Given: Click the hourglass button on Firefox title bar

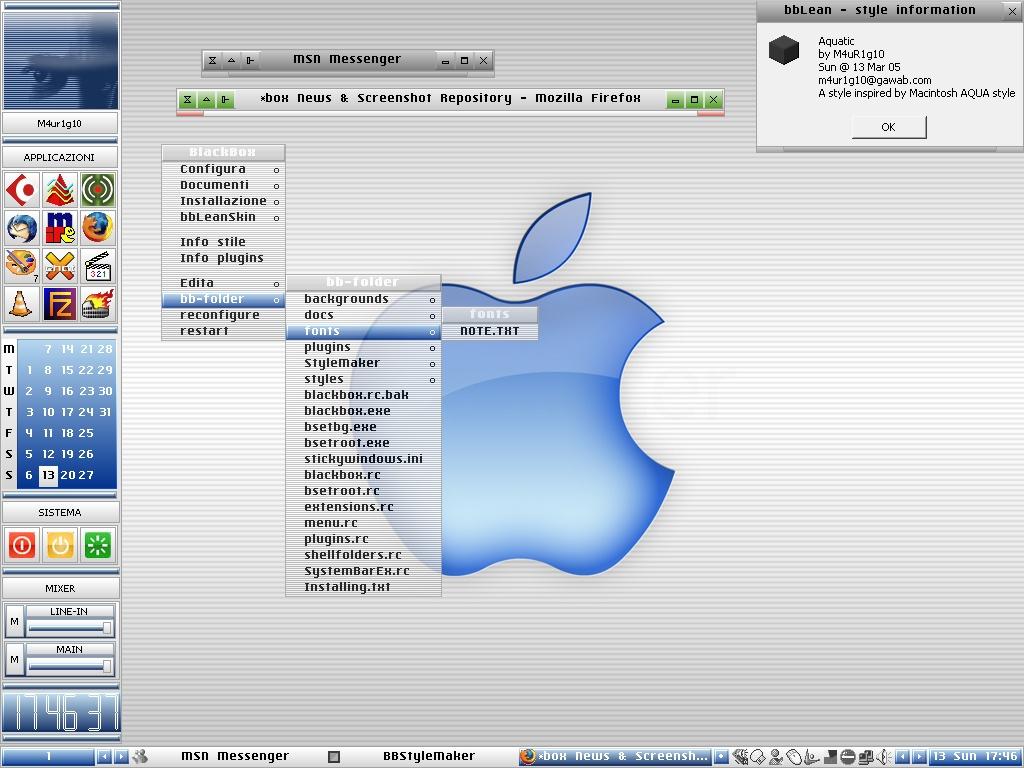Looking at the screenshot, I should click(187, 100).
